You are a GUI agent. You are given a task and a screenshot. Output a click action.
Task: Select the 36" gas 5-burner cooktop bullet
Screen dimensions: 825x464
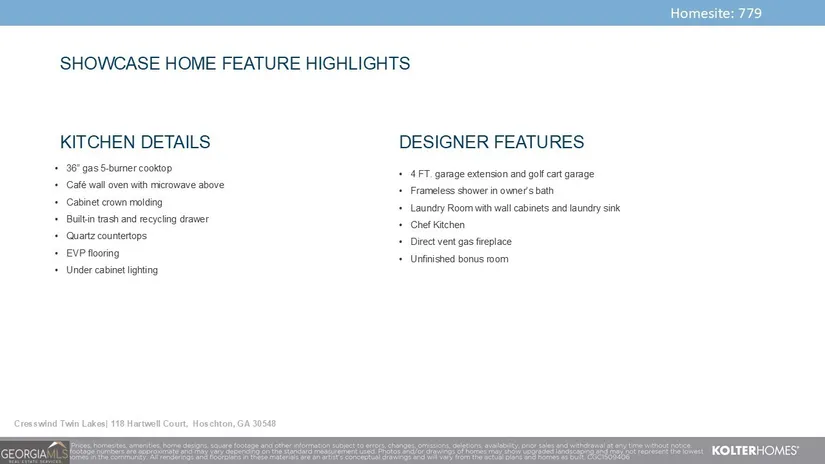(x=125, y=168)
